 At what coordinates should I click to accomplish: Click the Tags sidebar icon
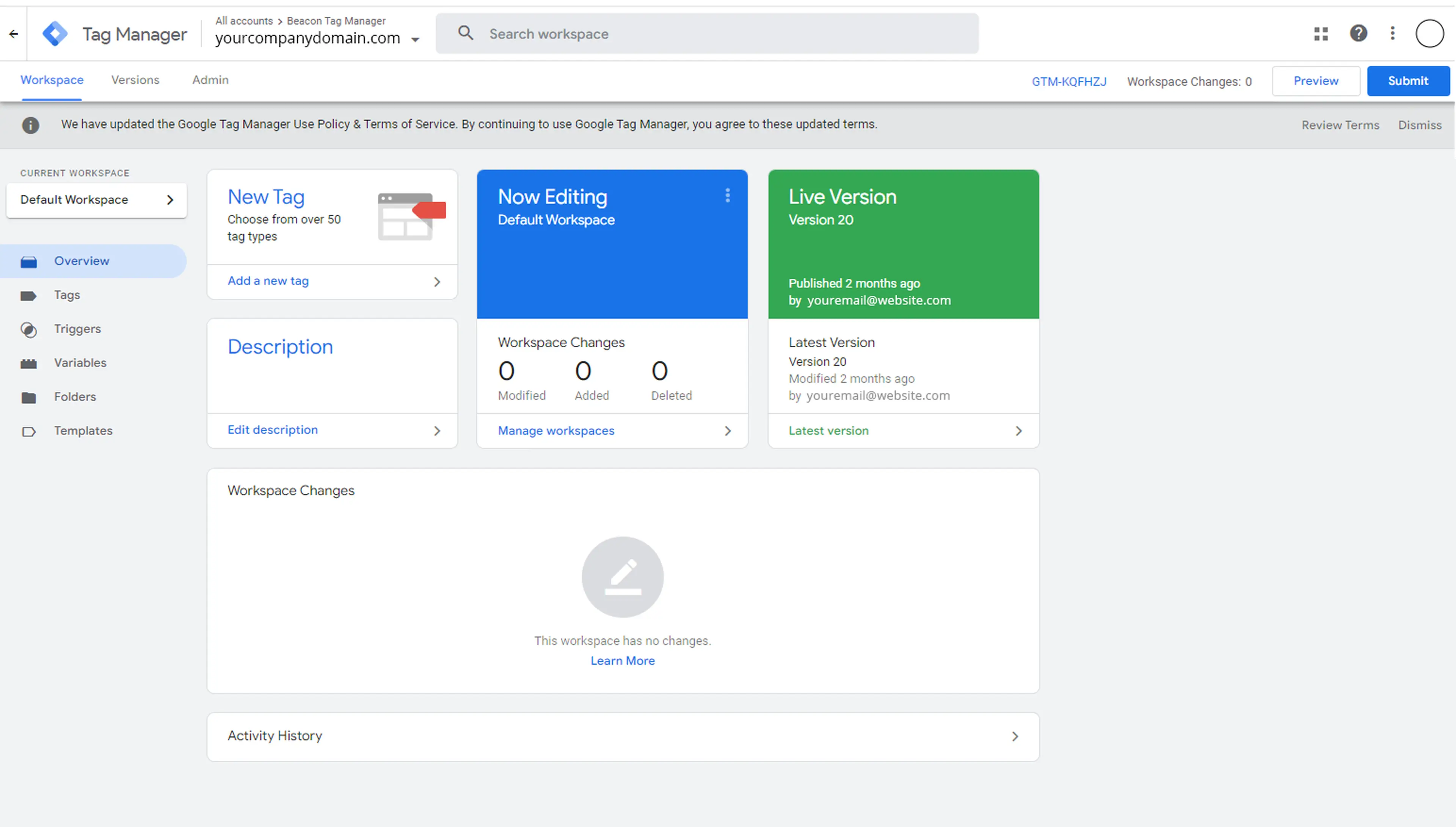click(28, 295)
